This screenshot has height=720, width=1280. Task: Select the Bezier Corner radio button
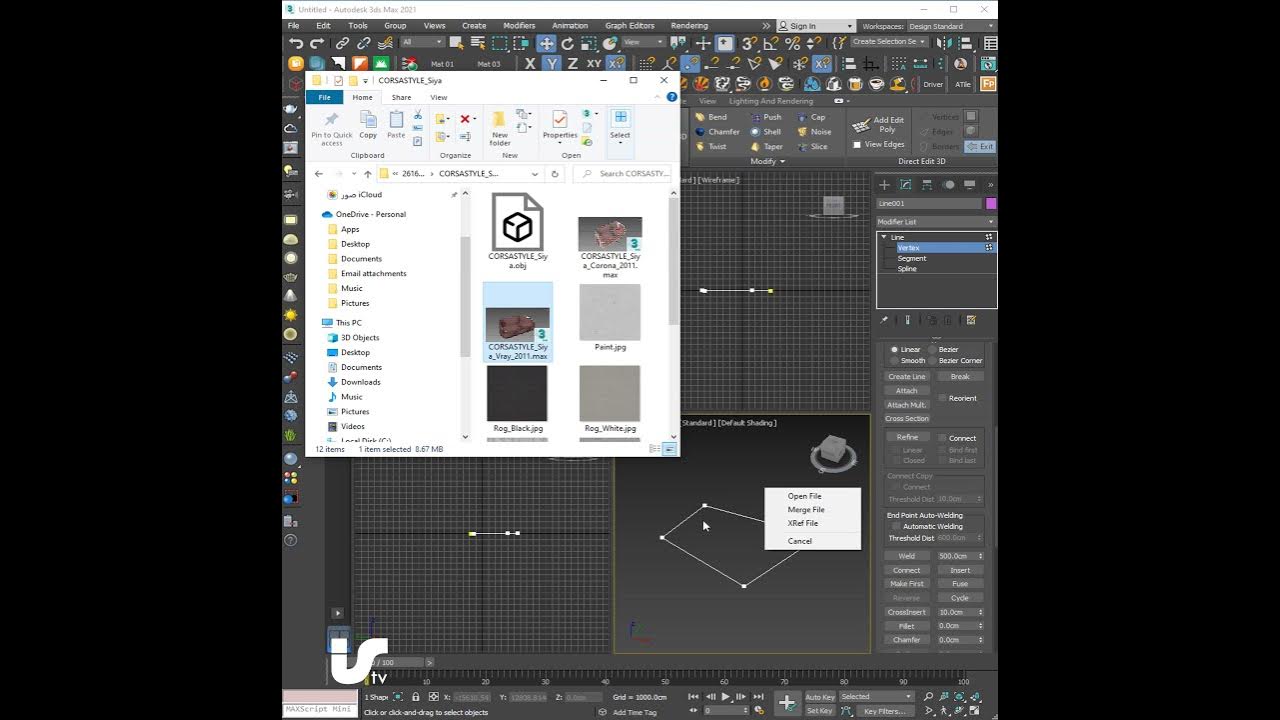(933, 360)
